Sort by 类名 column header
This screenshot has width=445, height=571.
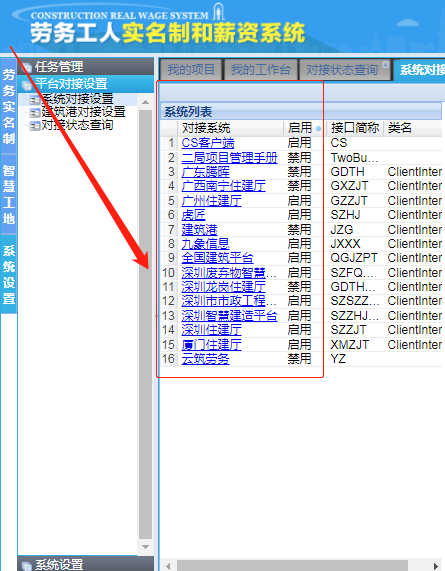[x=413, y=128]
